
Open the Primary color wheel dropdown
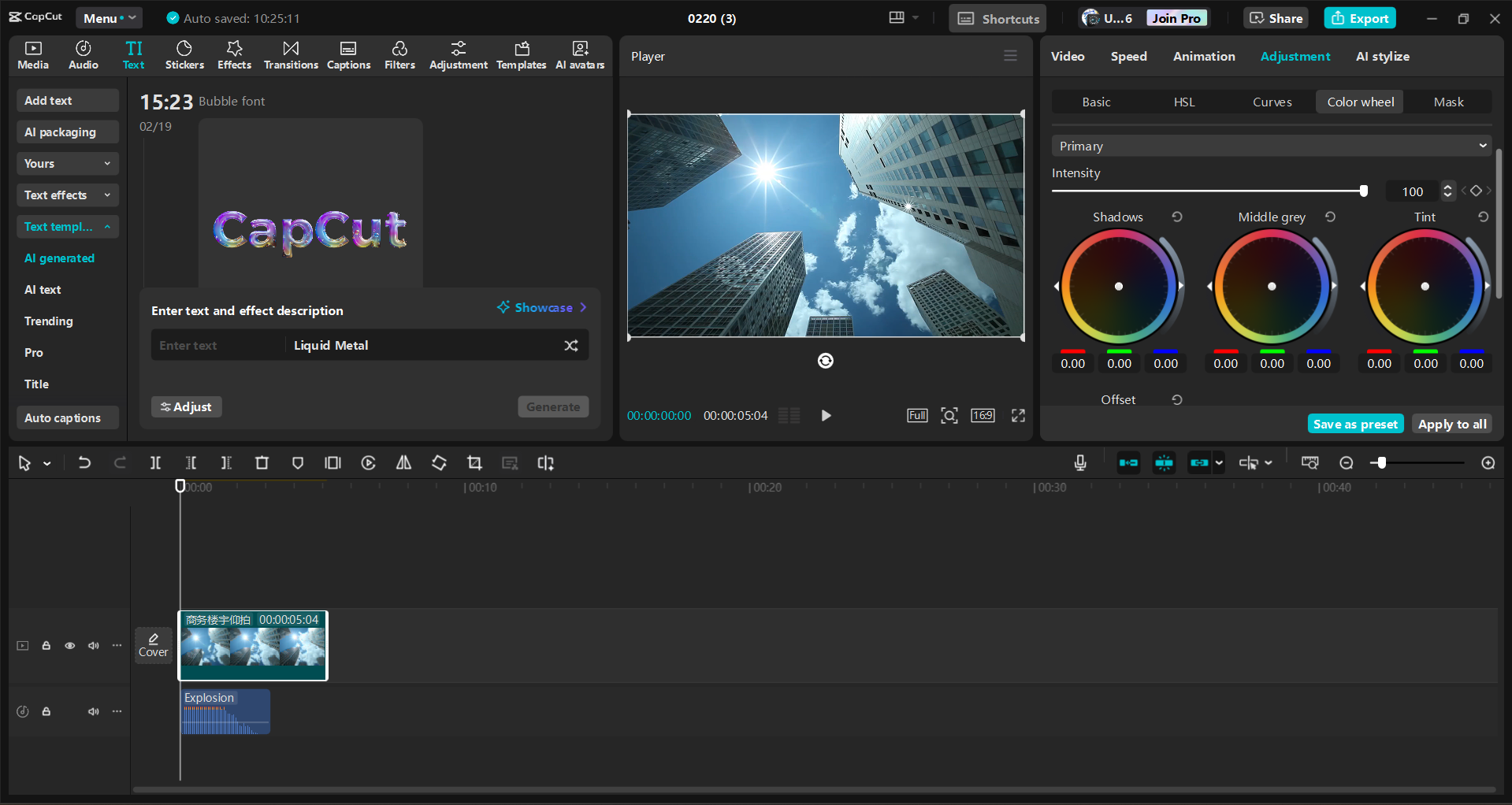pos(1269,146)
